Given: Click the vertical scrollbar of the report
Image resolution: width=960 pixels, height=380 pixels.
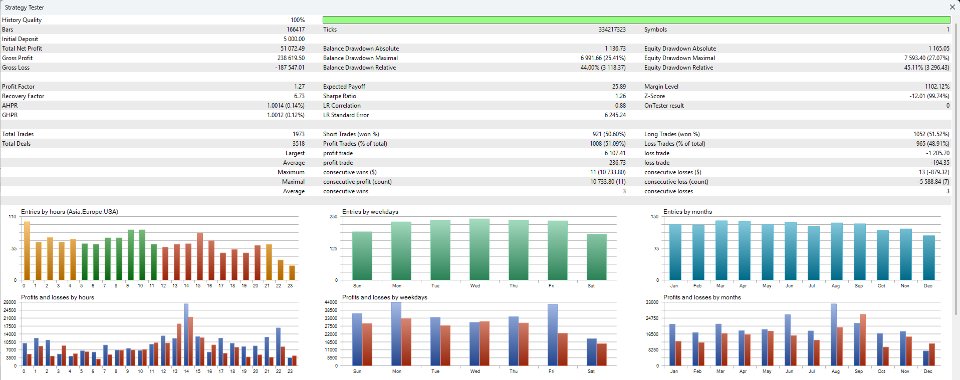Looking at the screenshot, I should [x=956, y=171].
